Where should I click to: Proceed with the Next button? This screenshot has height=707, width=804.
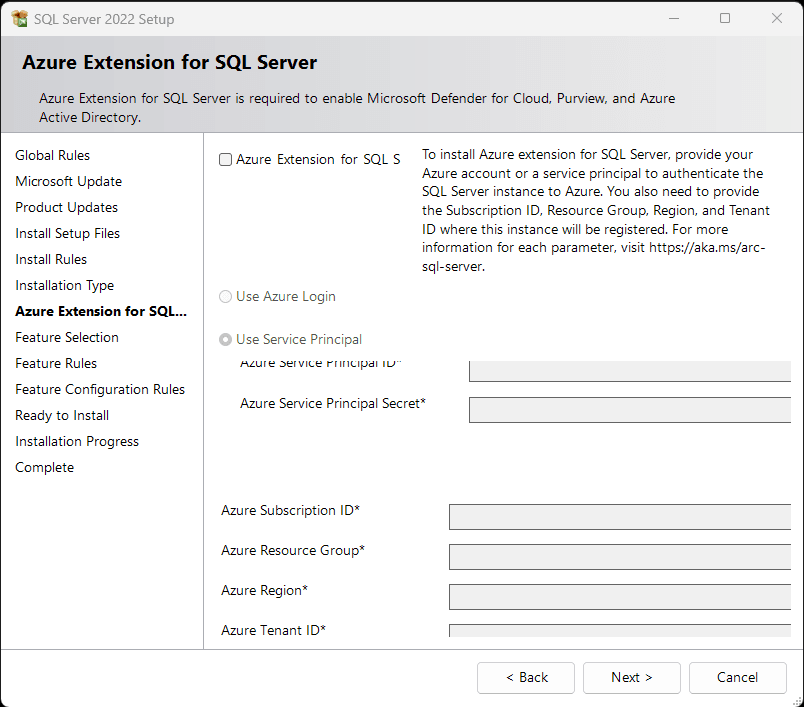pyautogui.click(x=632, y=678)
